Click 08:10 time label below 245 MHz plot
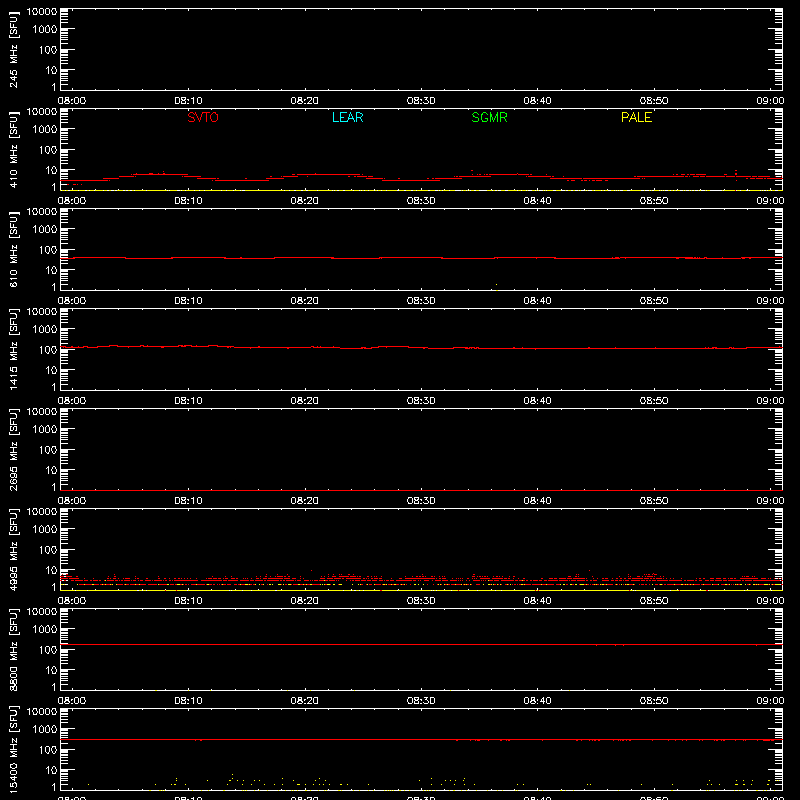Viewport: 800px width, 800px height. (188, 101)
